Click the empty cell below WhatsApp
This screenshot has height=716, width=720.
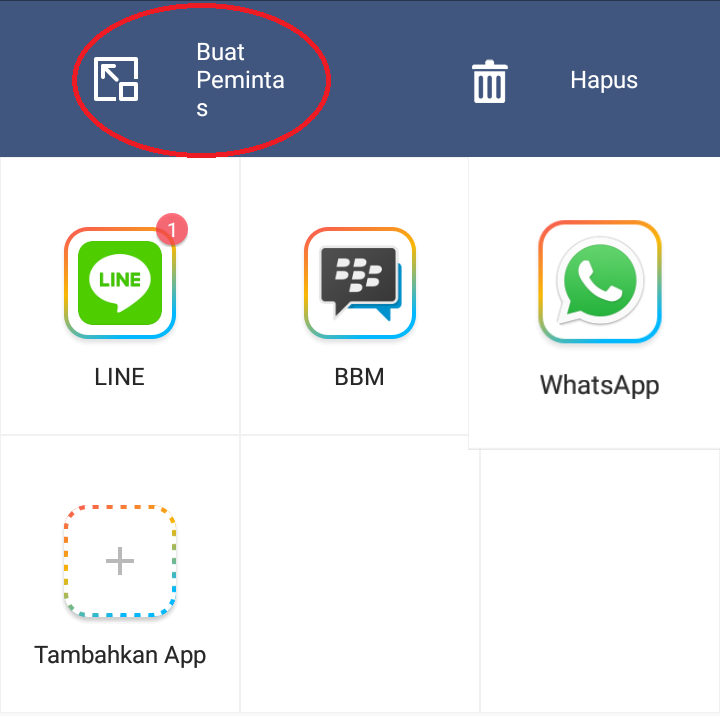click(600, 581)
